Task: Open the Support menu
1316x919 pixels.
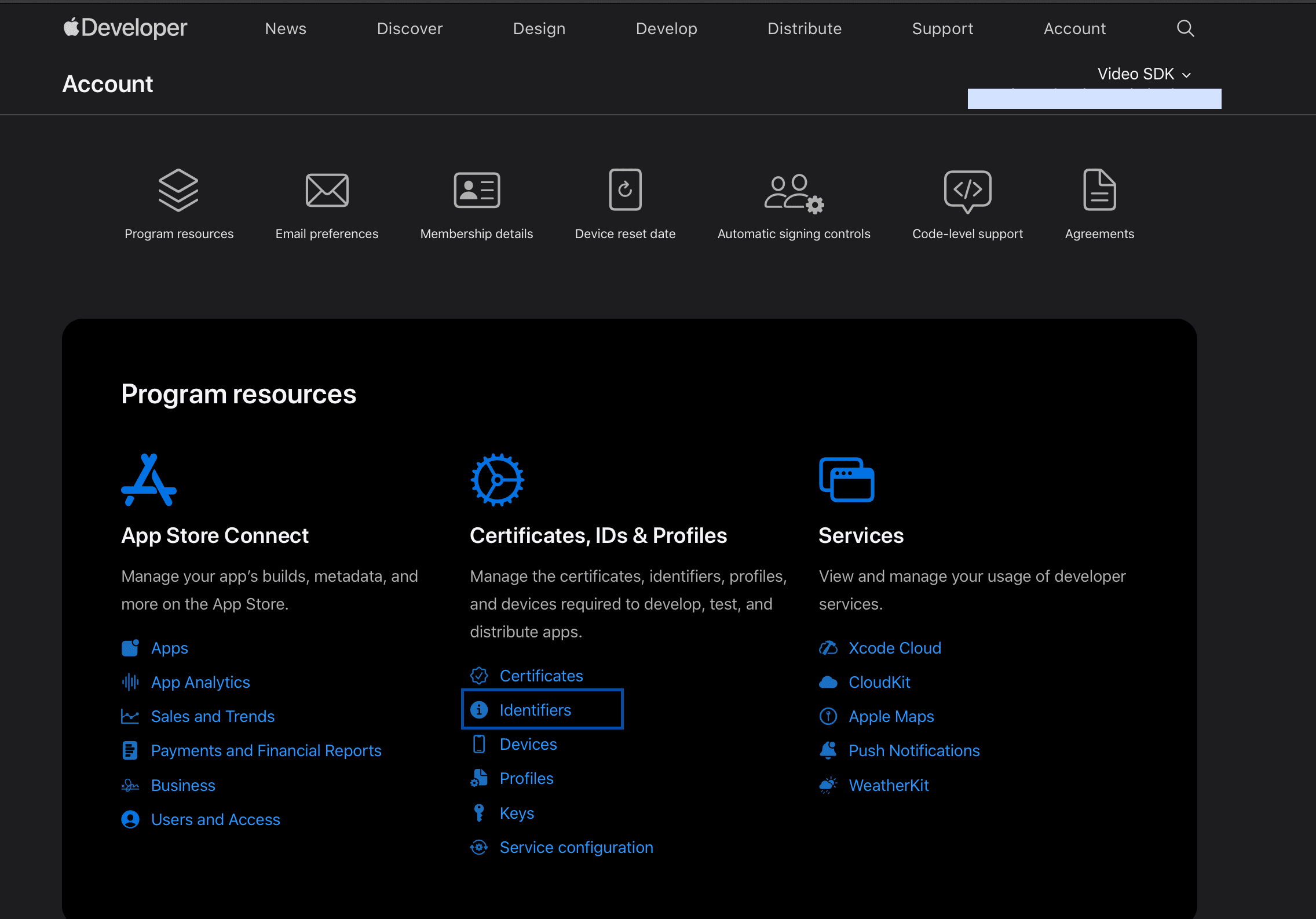Action: coord(942,28)
